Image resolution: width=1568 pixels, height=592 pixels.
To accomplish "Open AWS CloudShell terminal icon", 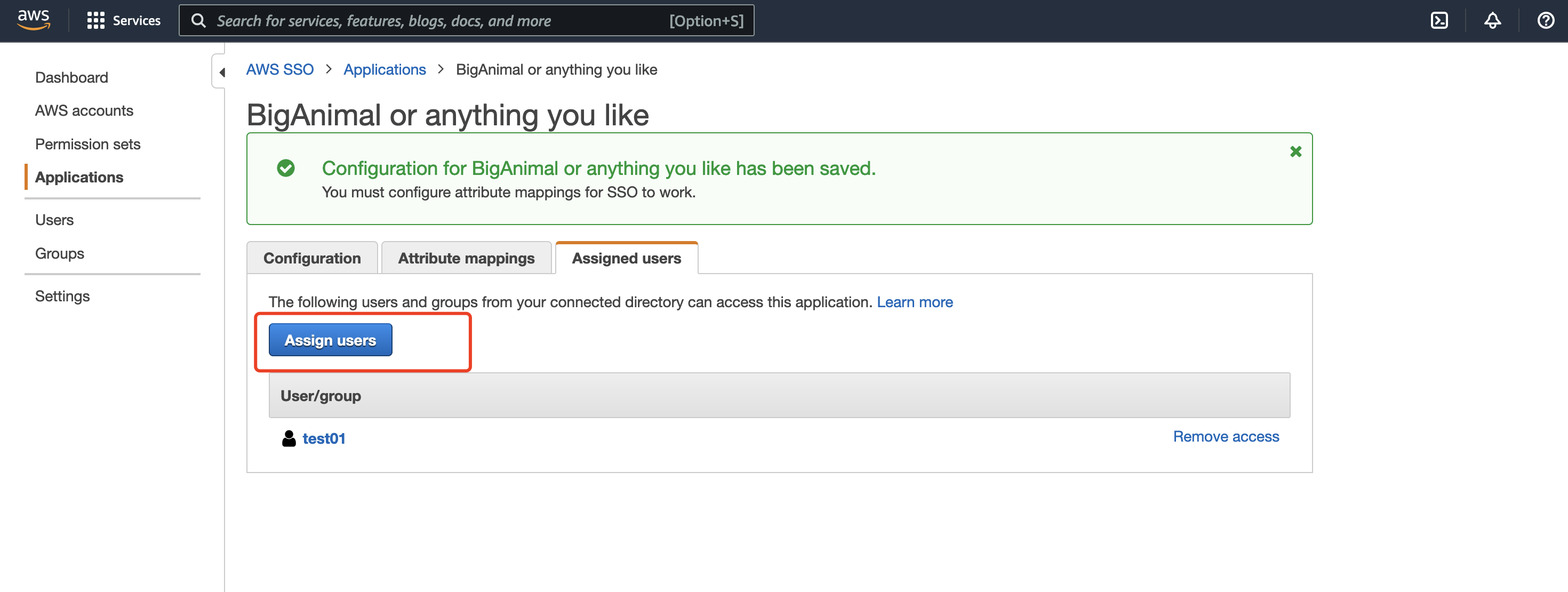I will point(1439,21).
